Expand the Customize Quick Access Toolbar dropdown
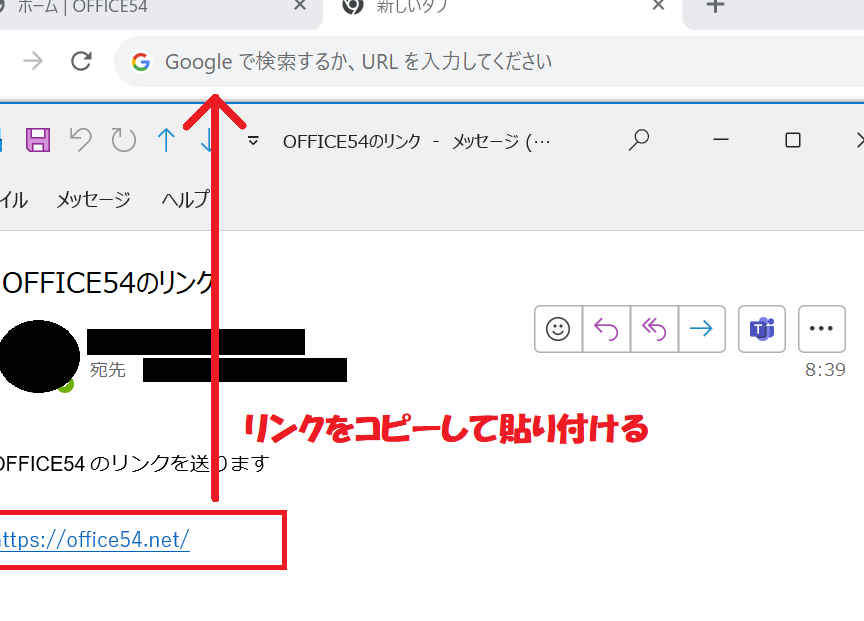This screenshot has height=621, width=864. click(253, 141)
